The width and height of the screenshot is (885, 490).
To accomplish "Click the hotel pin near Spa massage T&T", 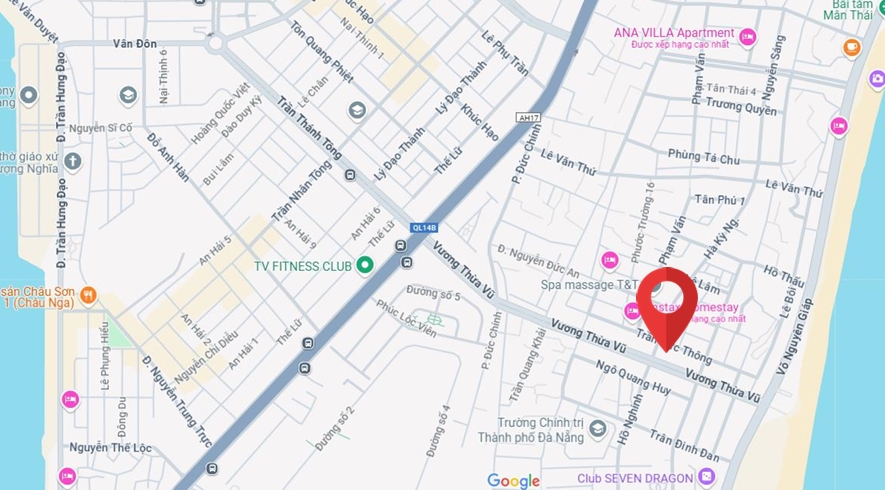I will (x=609, y=260).
